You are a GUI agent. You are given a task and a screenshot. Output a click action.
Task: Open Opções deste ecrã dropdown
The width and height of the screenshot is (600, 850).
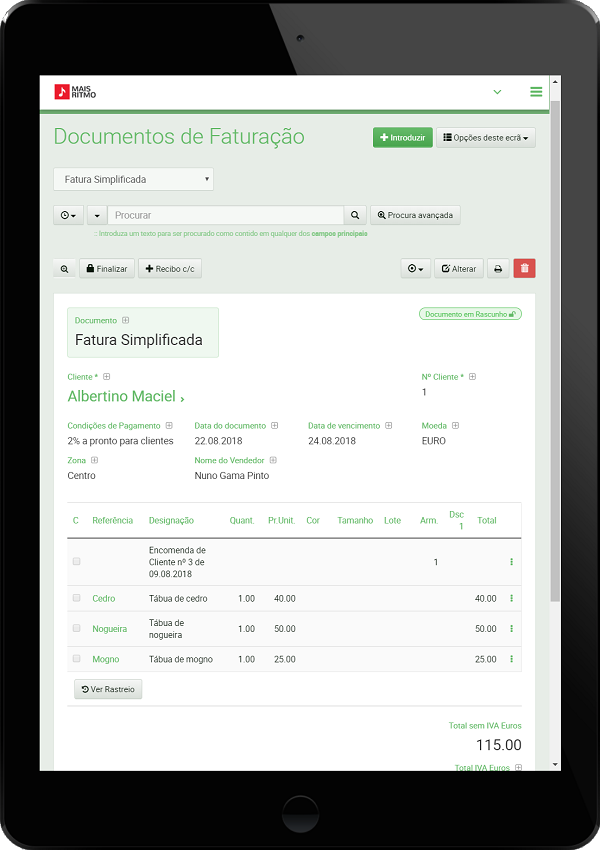[x=486, y=138]
